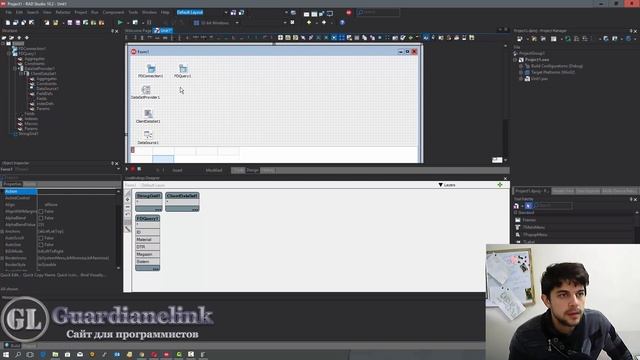
Task: Click the red RAD Studio notification icon
Action: (x=349, y=13)
